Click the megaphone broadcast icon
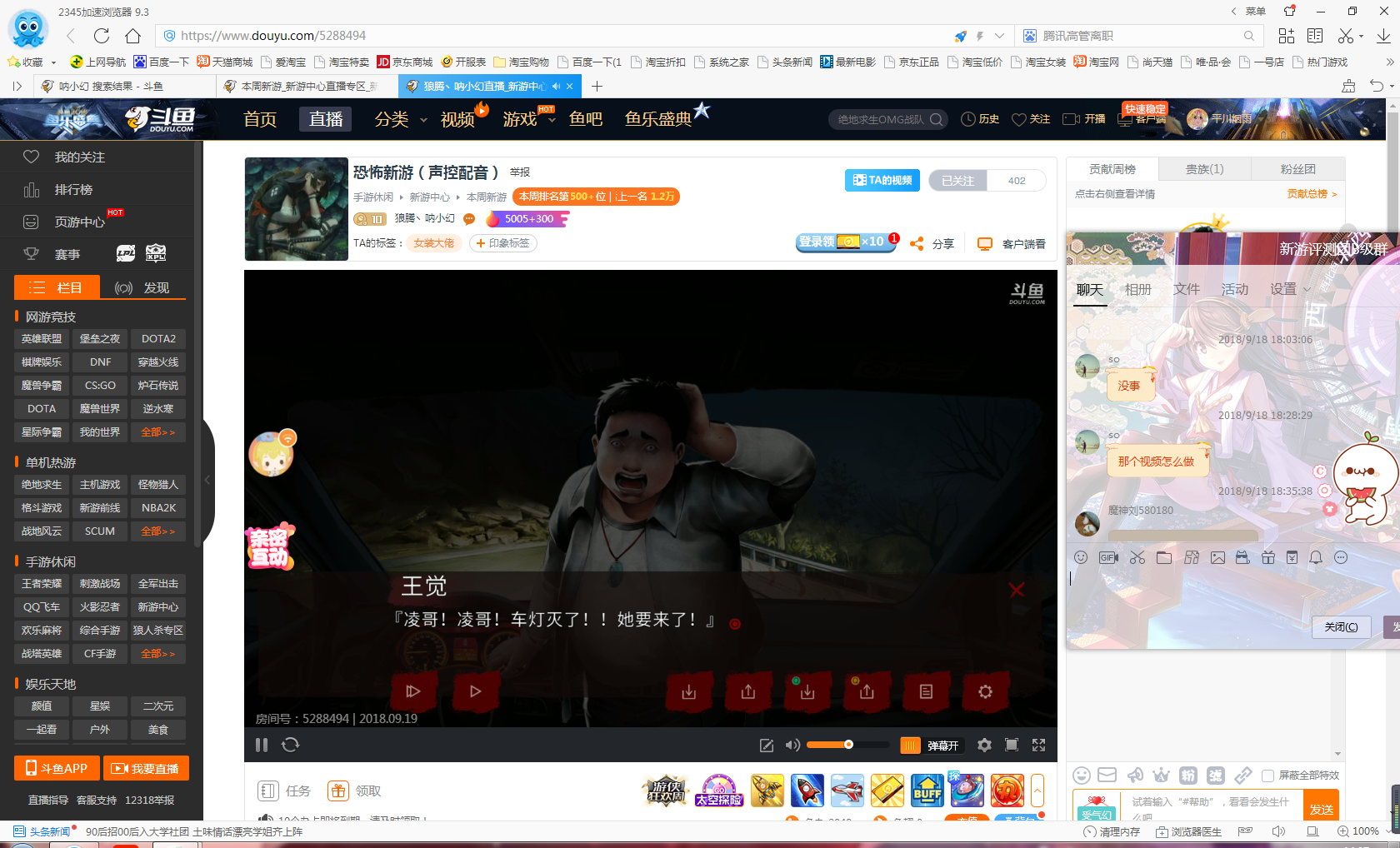 (1135, 776)
